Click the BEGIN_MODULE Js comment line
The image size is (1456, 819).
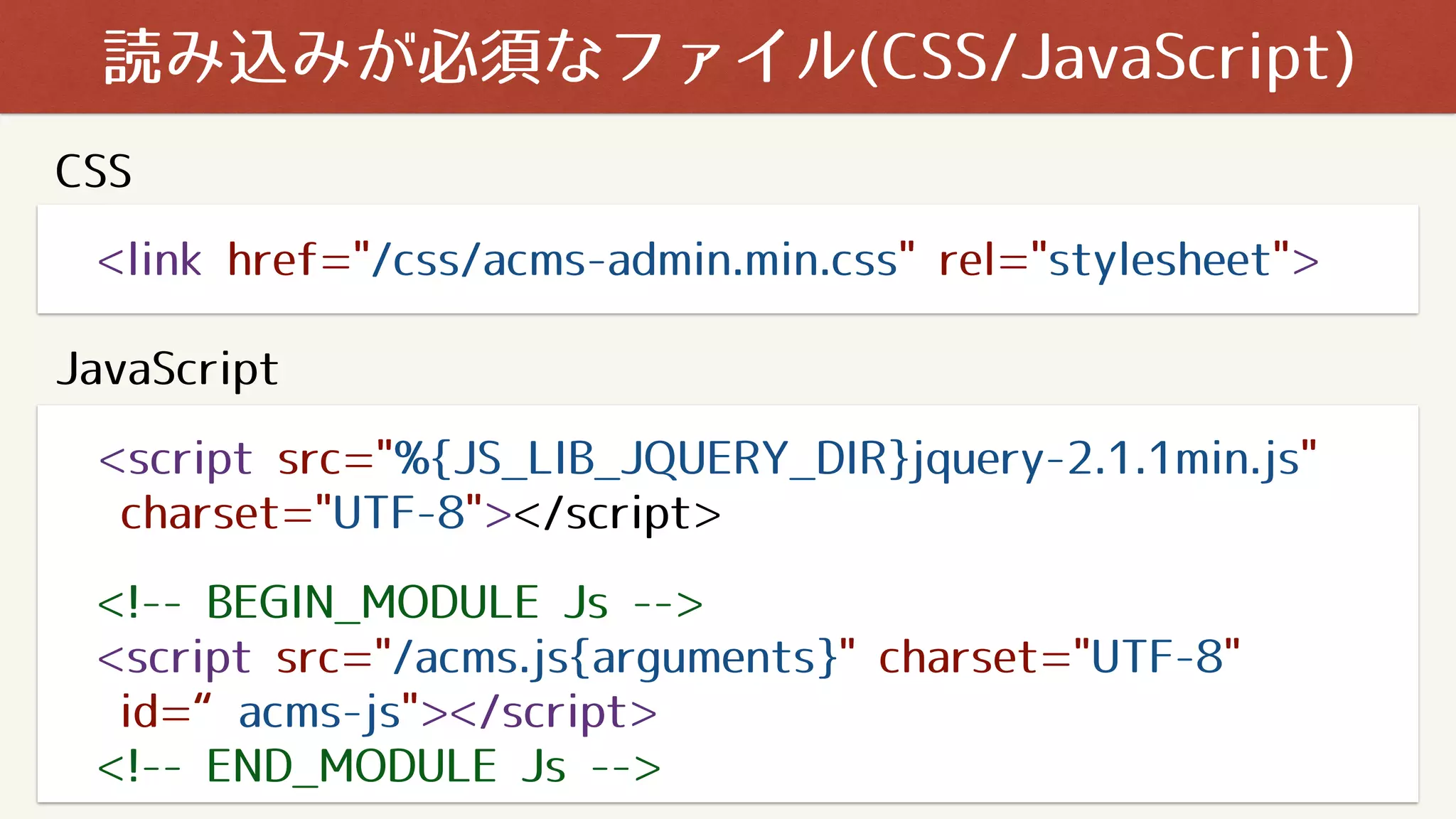click(x=400, y=603)
